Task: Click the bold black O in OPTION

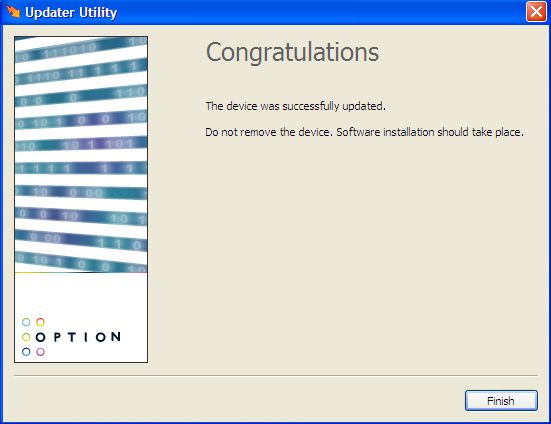Action: click(x=41, y=337)
